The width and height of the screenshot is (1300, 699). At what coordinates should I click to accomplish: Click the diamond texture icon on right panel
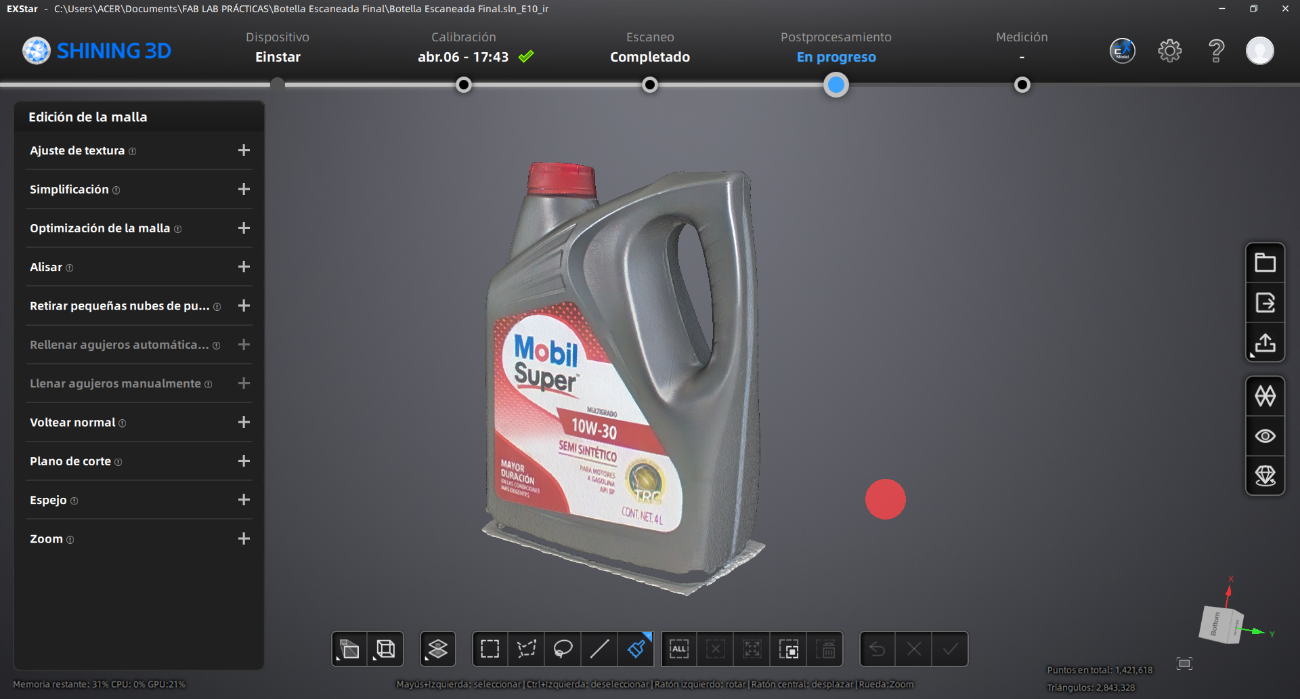click(1265, 476)
